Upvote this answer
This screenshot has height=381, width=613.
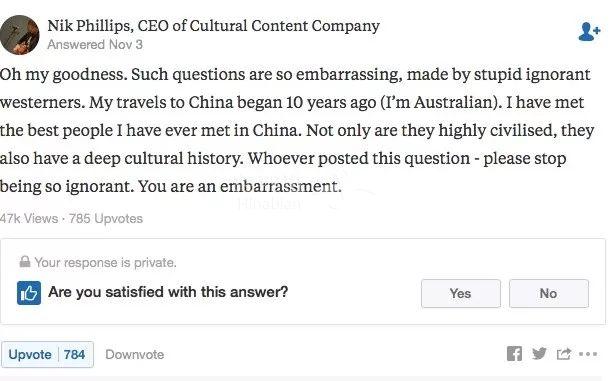(30, 355)
